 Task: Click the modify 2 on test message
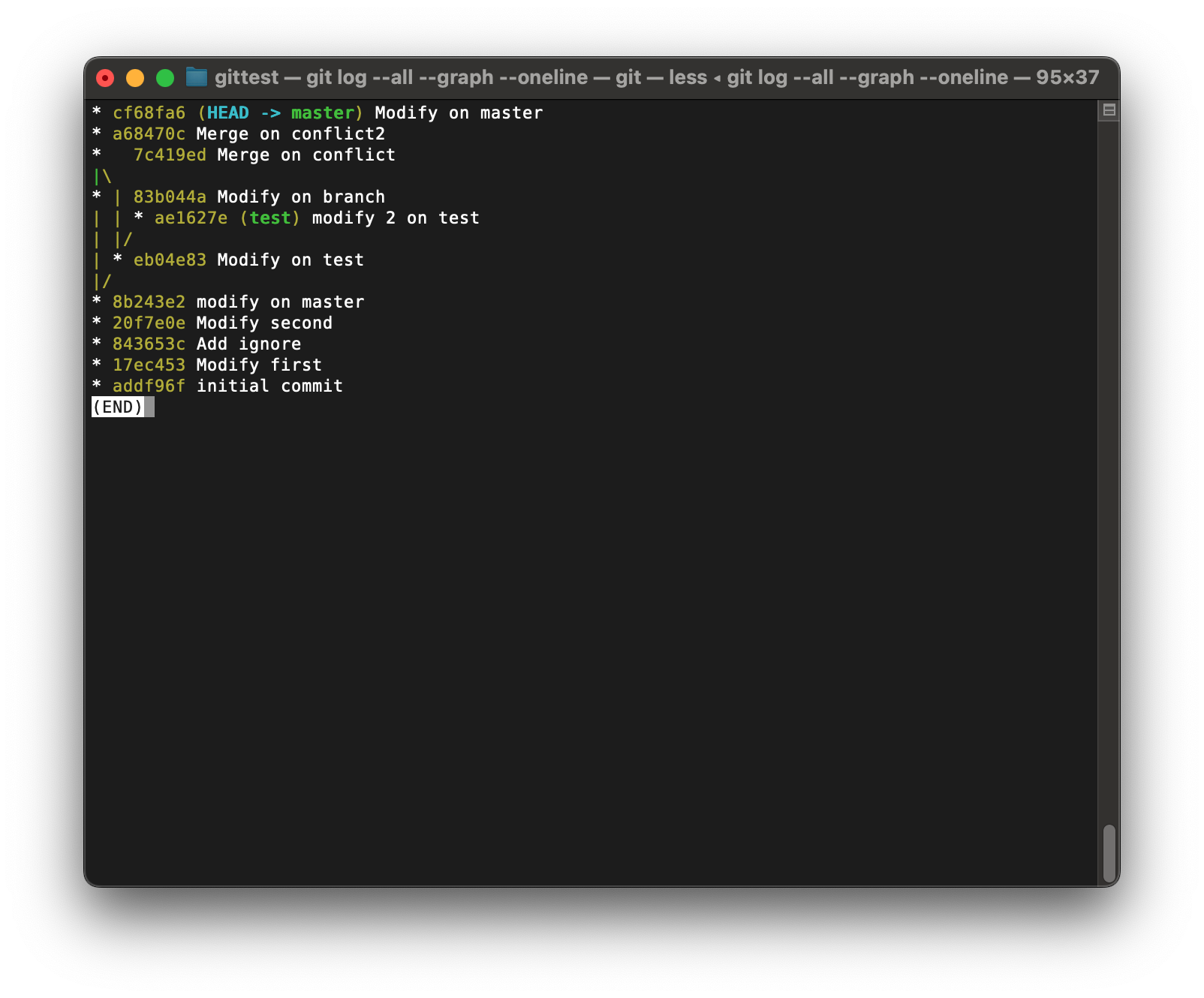point(396,218)
